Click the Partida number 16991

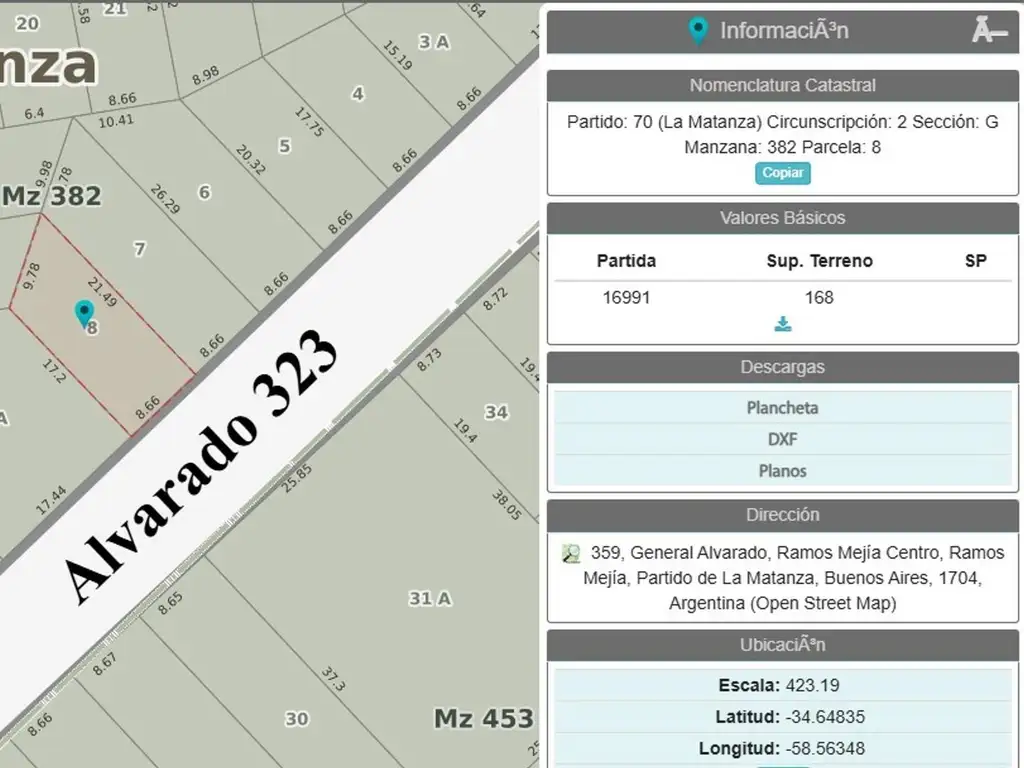pos(626,297)
